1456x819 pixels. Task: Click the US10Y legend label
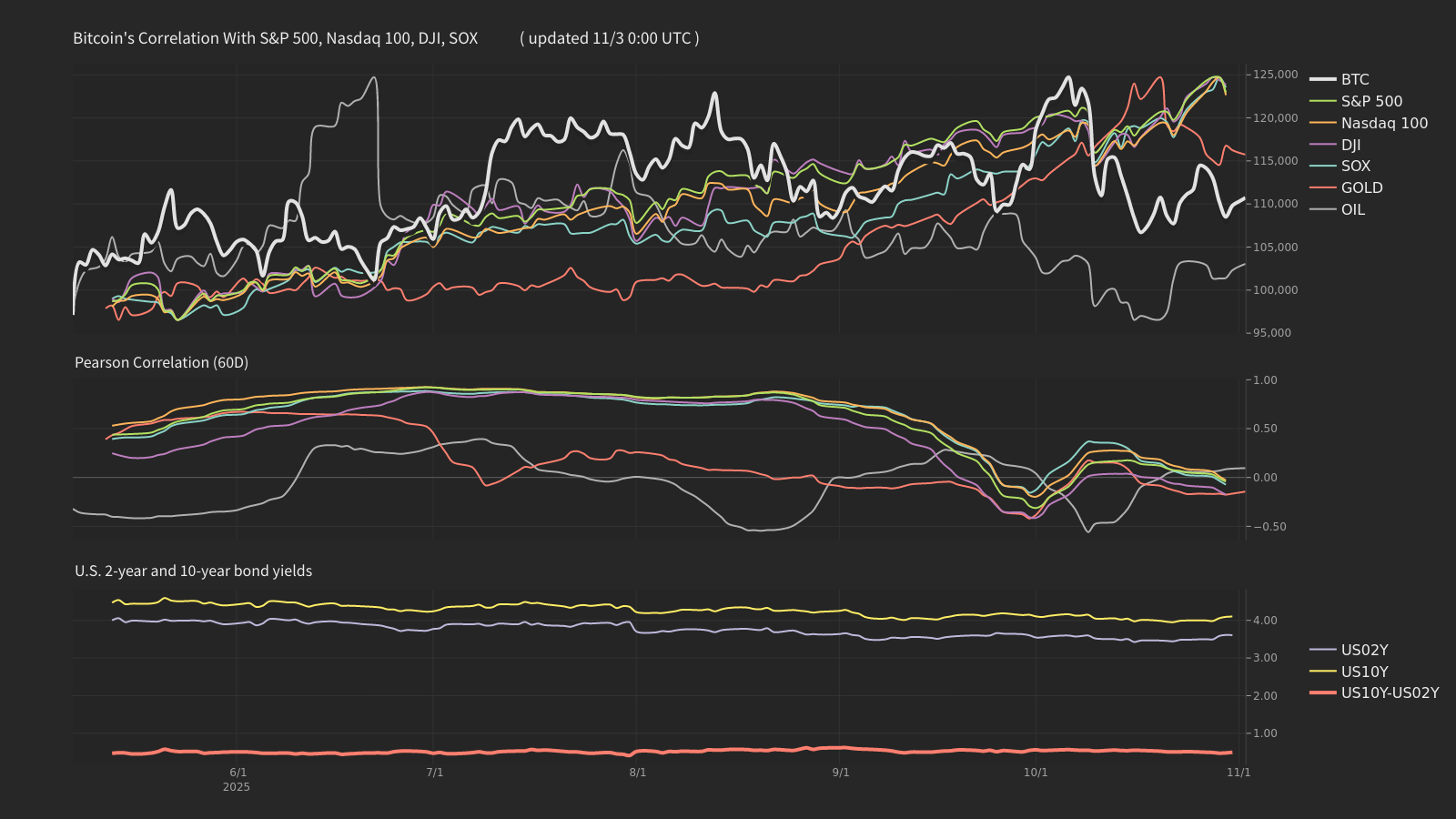tap(1364, 672)
